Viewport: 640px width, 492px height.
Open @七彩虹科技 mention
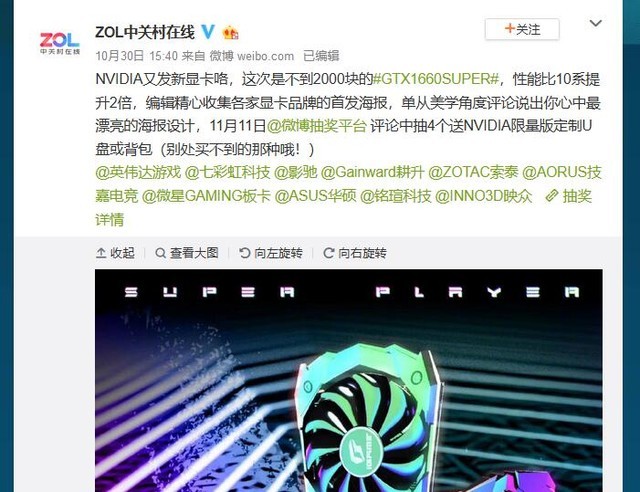click(x=227, y=172)
